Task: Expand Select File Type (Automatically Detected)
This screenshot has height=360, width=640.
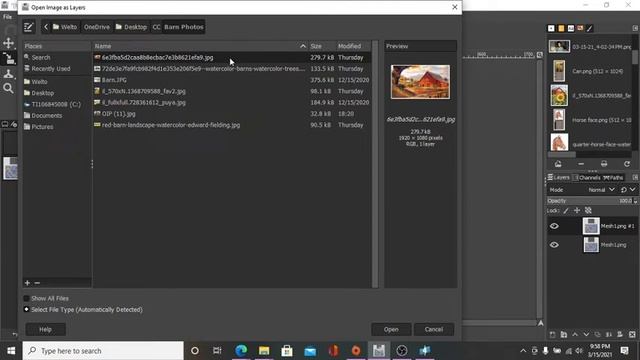Action: [27, 309]
